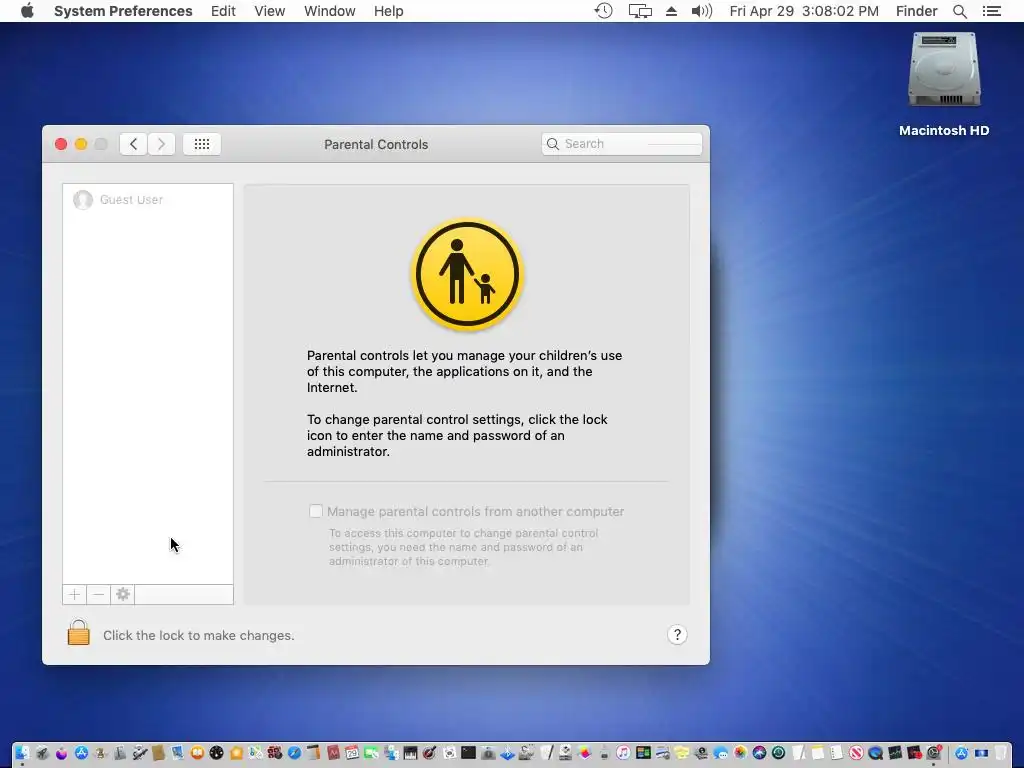The height and width of the screenshot is (768, 1024).
Task: Click the display mirroring menu bar icon
Action: (x=640, y=11)
